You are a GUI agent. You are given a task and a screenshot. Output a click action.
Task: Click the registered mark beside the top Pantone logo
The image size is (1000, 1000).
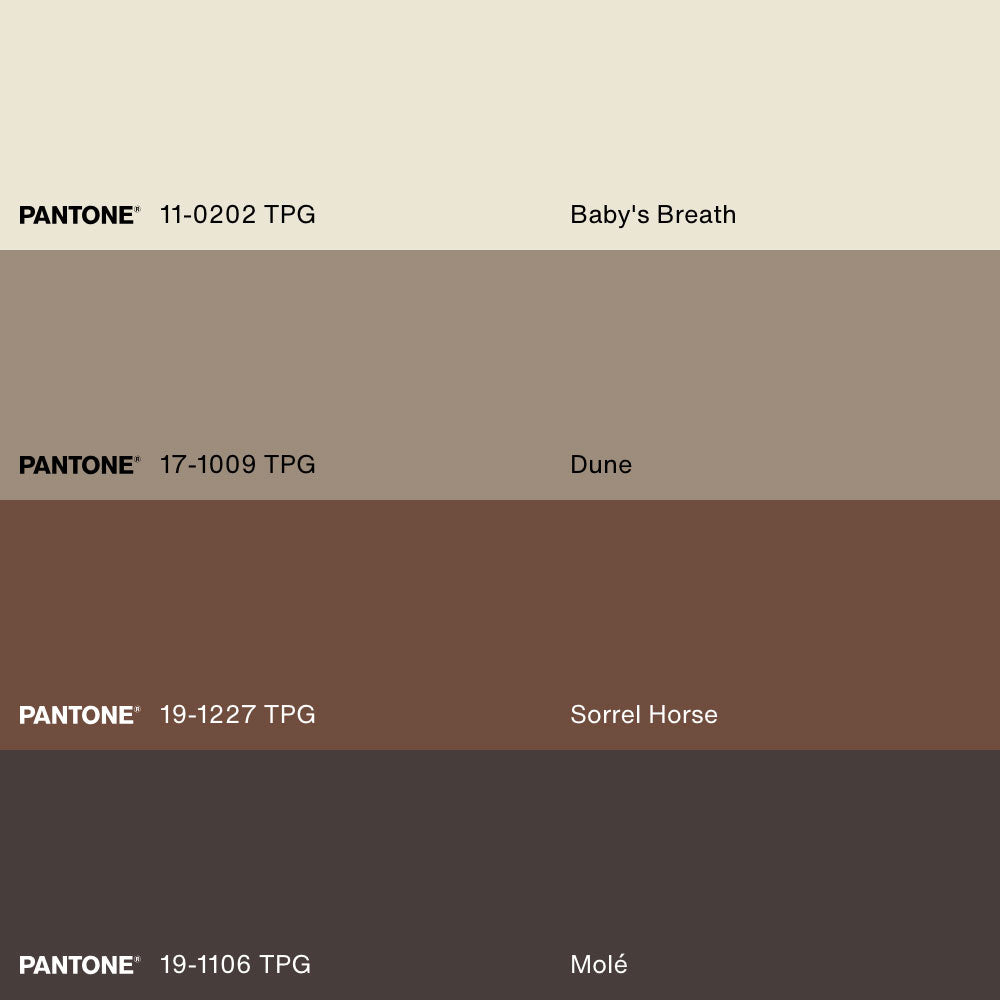138,209
